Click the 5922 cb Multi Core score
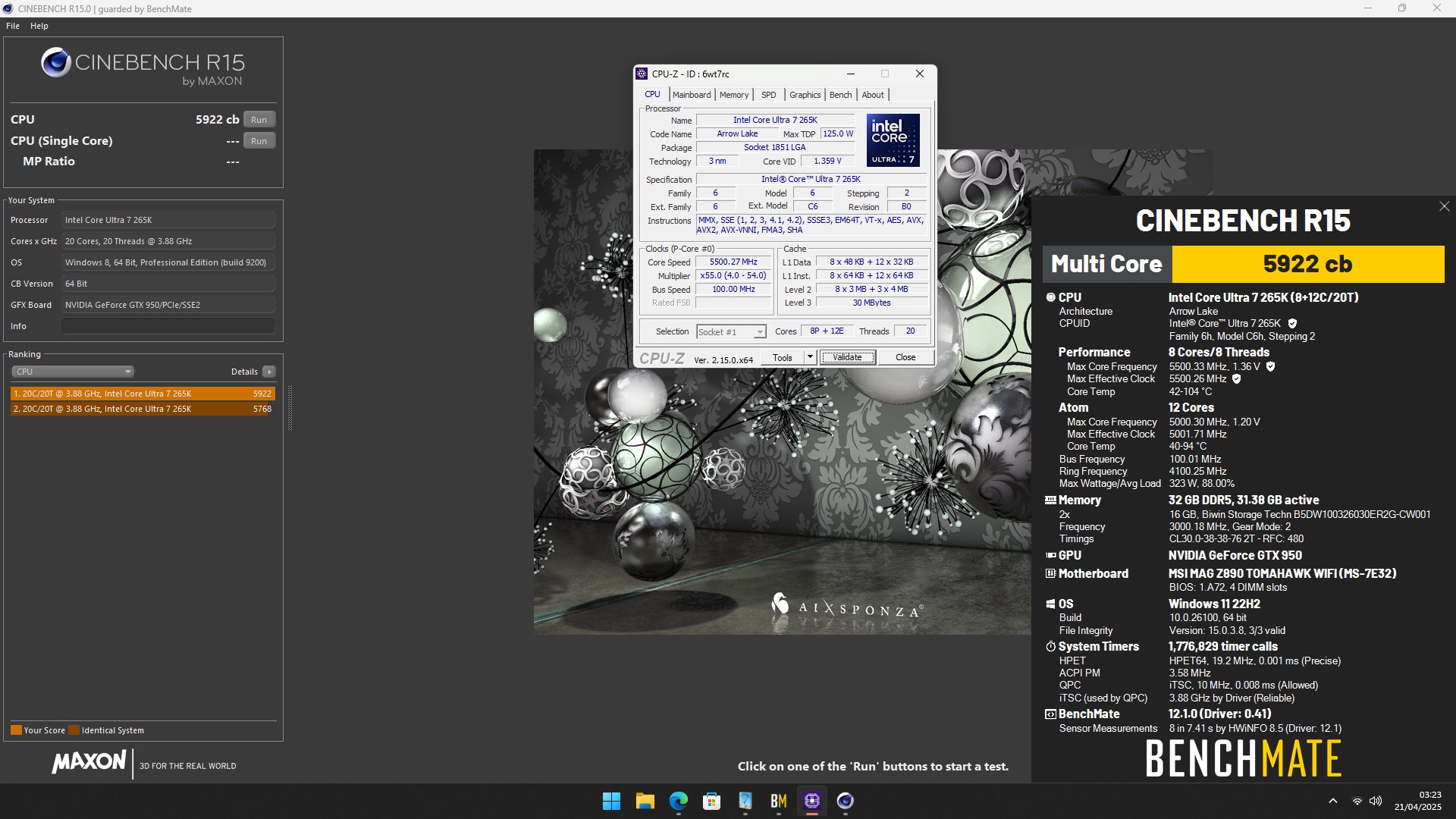1456x819 pixels. coord(1307,264)
